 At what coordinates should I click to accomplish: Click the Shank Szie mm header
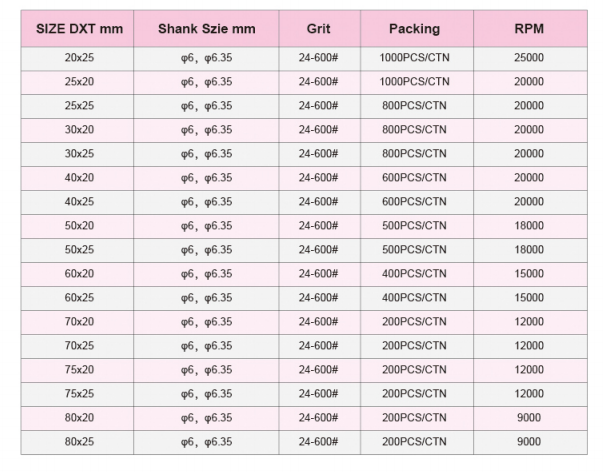[206, 29]
